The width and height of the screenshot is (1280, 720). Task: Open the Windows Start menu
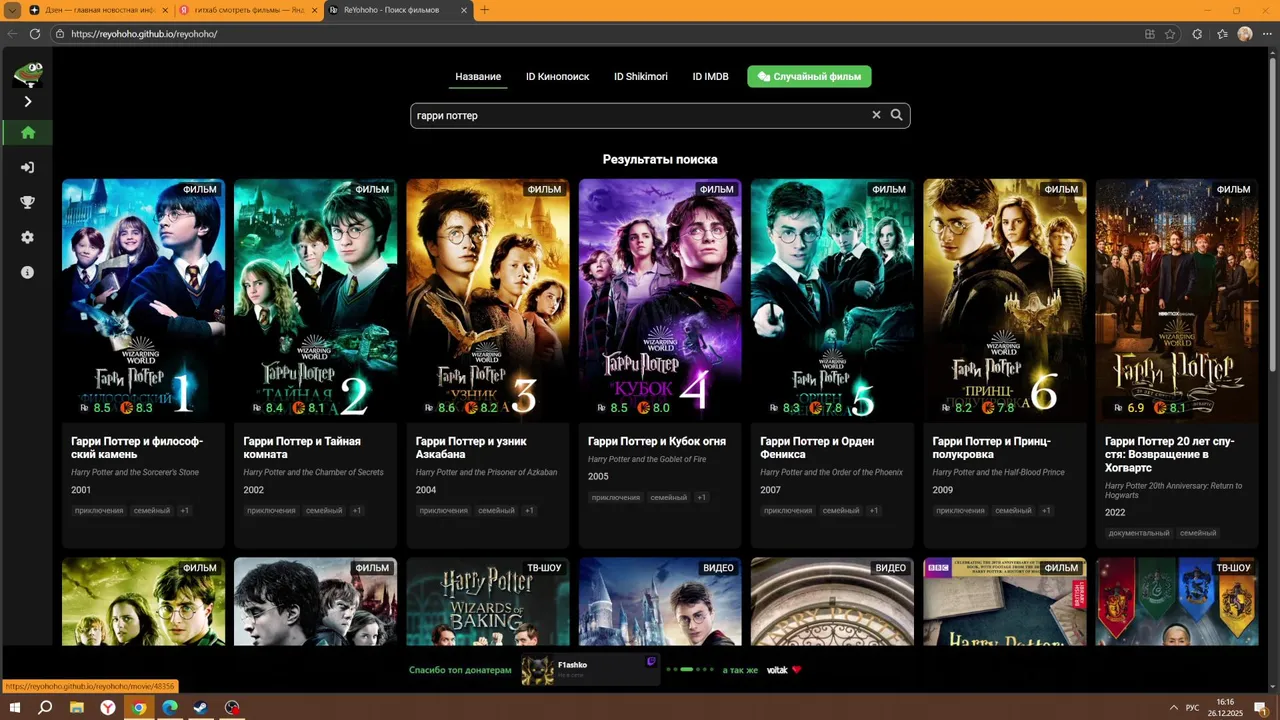(15, 708)
